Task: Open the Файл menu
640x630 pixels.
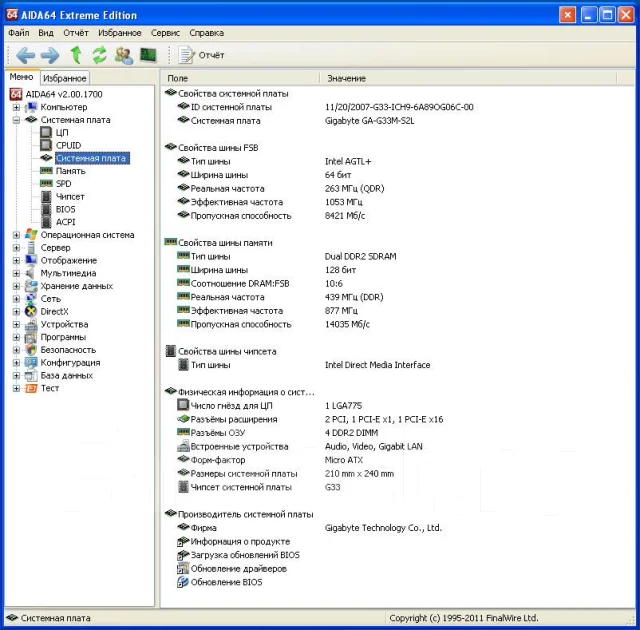Action: tap(18, 33)
